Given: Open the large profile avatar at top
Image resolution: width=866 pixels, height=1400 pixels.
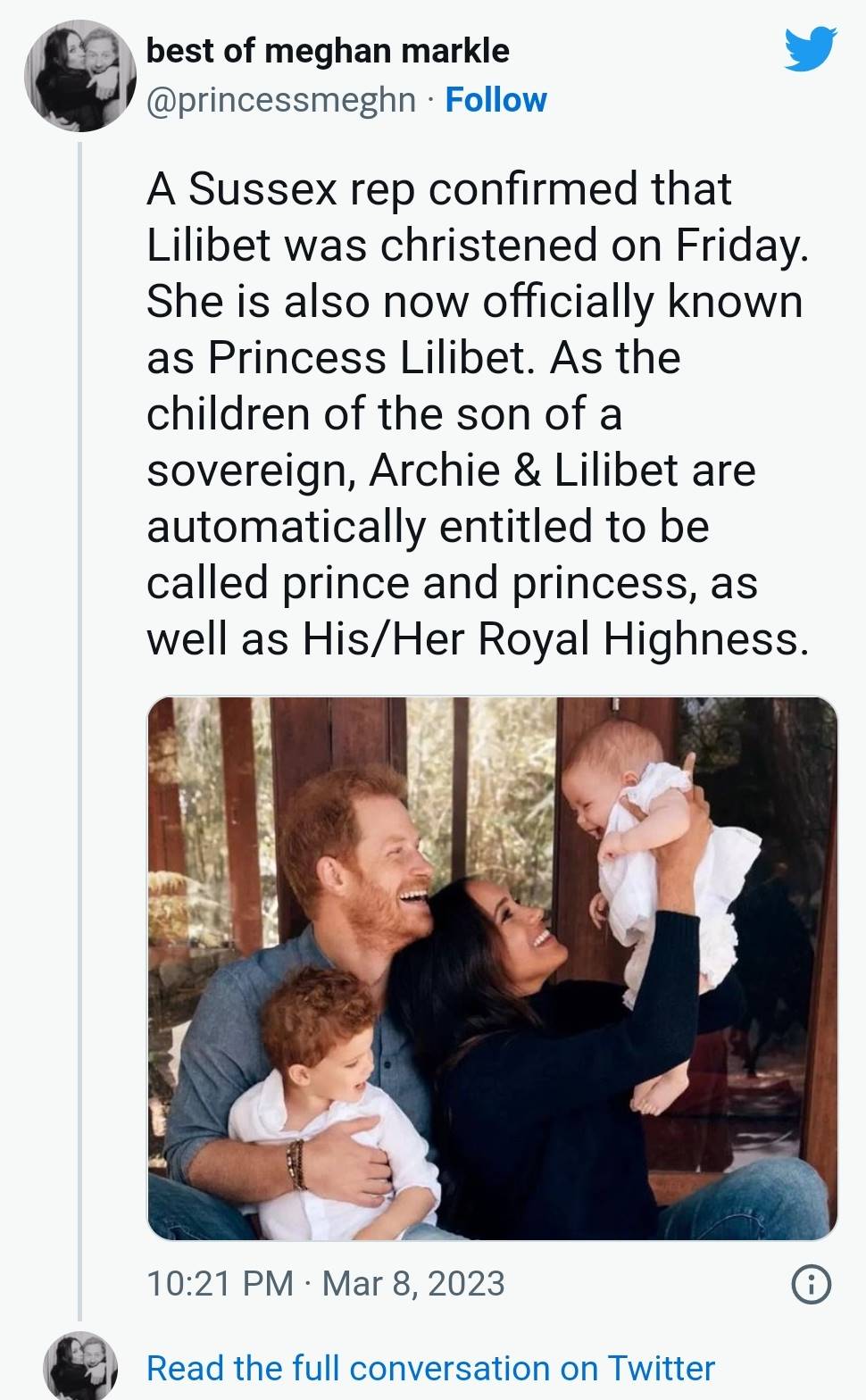Looking at the screenshot, I should point(79,75).
